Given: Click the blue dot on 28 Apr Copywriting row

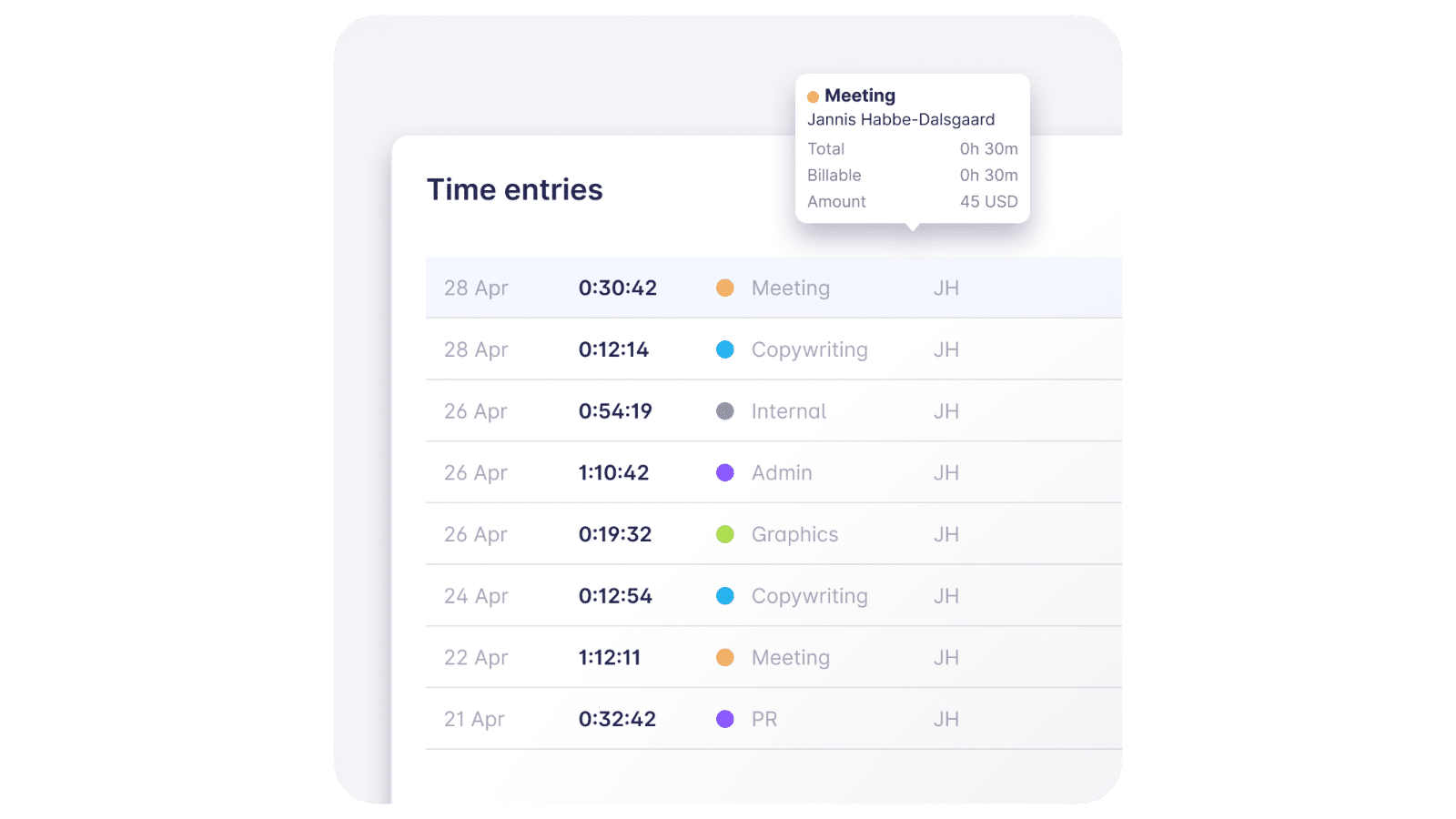Looking at the screenshot, I should tap(725, 349).
